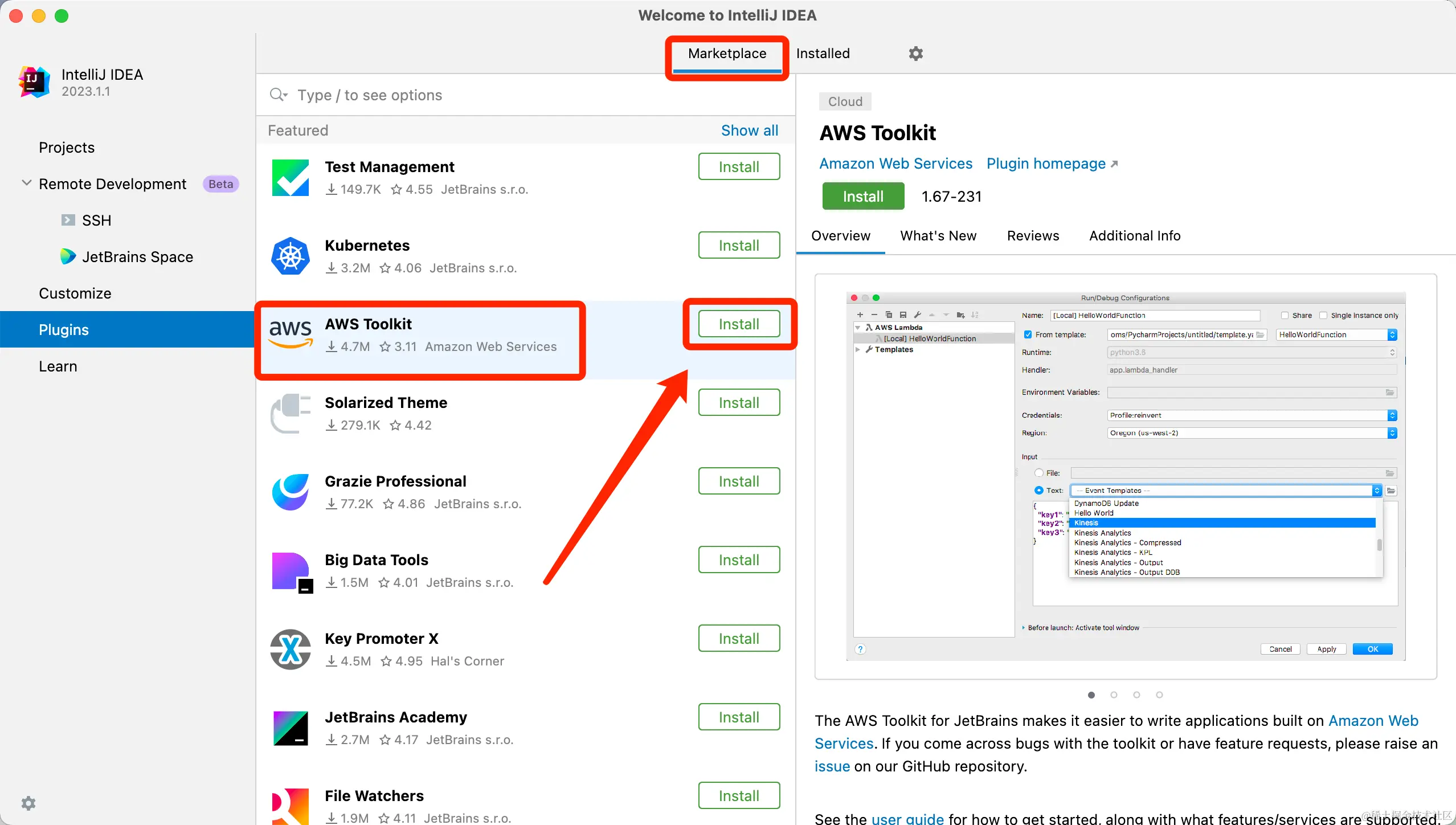Click the Kubernetes plugin icon

(291, 256)
